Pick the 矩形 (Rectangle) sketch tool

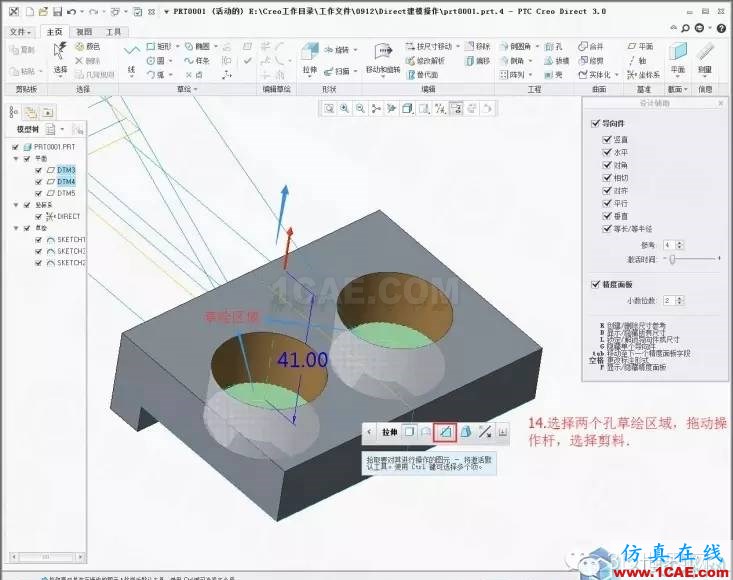159,47
